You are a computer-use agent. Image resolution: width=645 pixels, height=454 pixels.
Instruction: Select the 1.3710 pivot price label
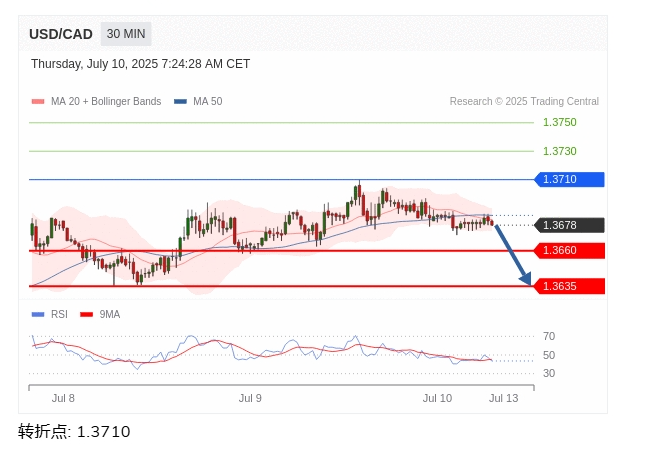coord(569,180)
